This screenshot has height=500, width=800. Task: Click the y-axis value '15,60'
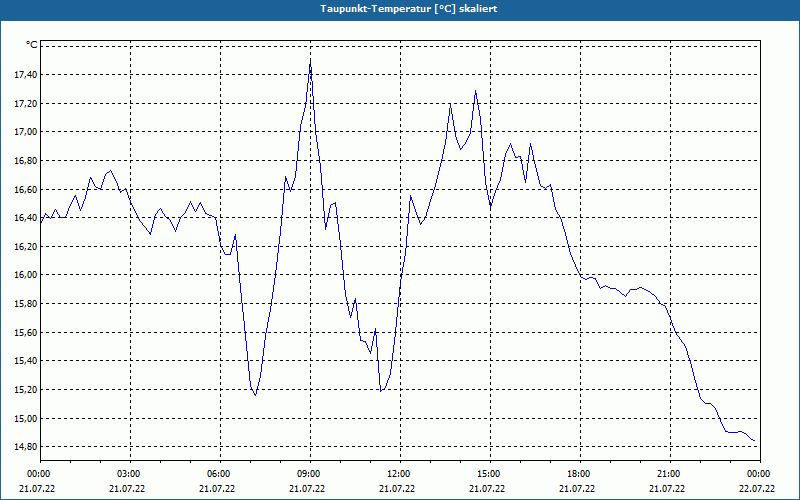click(27, 333)
